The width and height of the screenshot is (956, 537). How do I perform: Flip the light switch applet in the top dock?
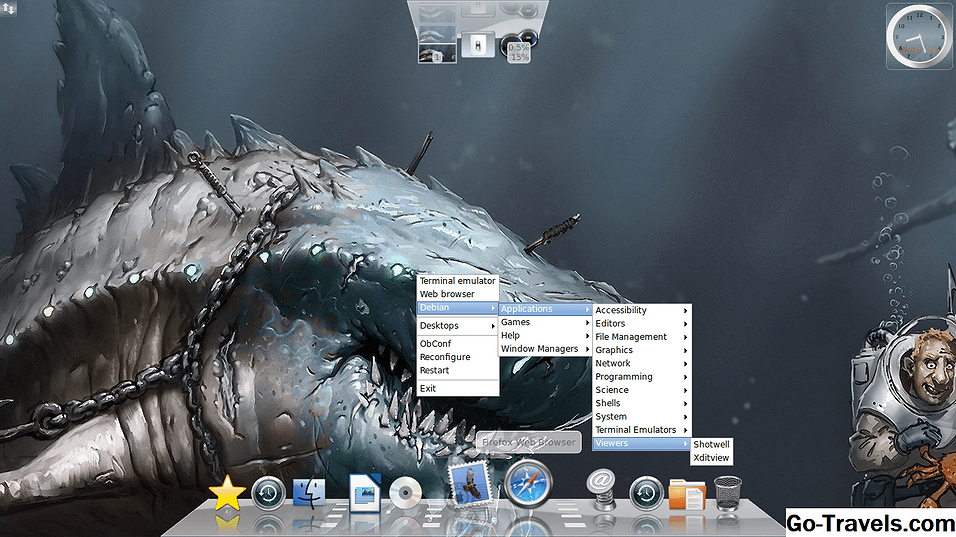(478, 44)
